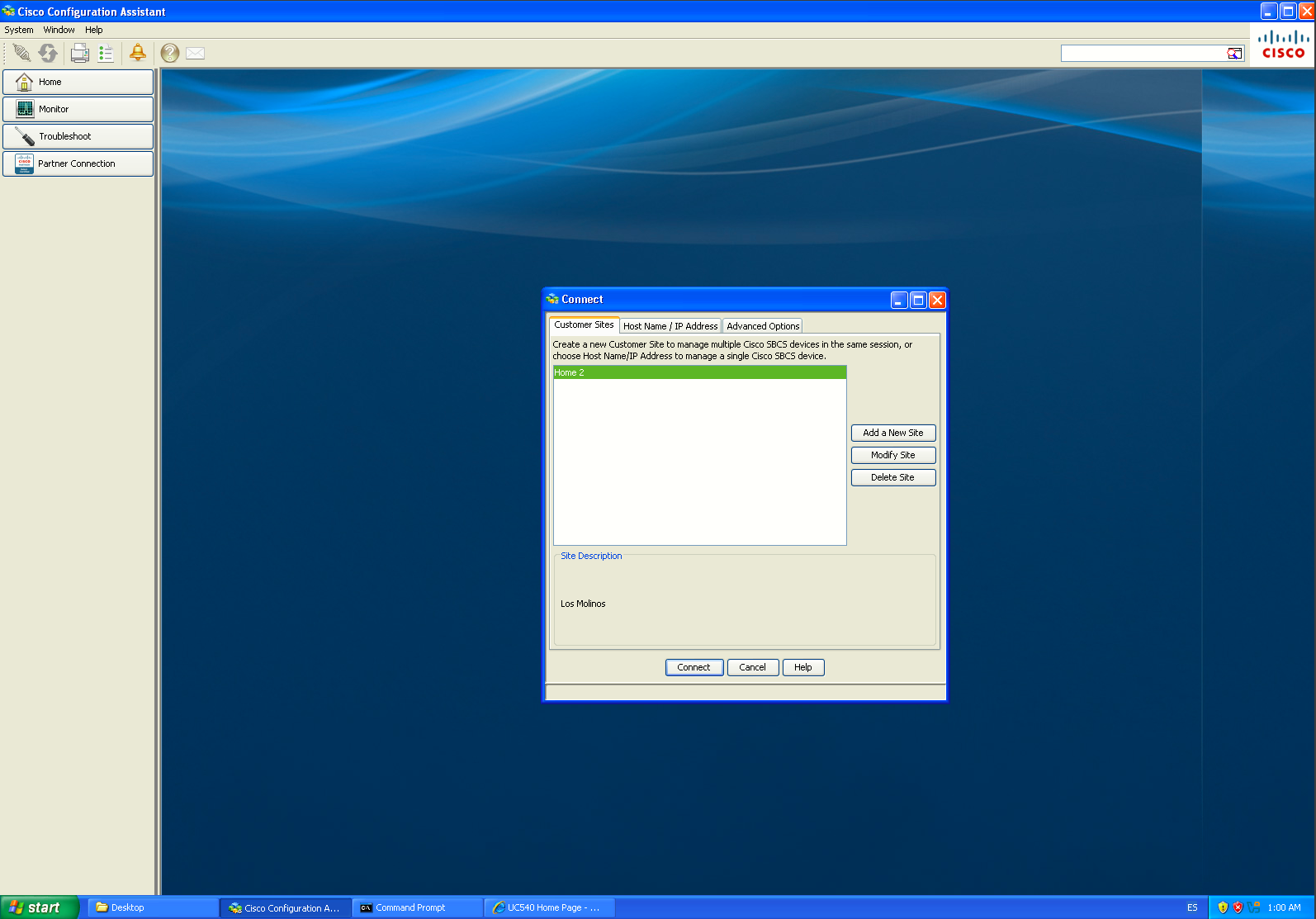The image size is (1316, 919).
Task: Click the search magnifier icon in search box
Action: click(1234, 54)
